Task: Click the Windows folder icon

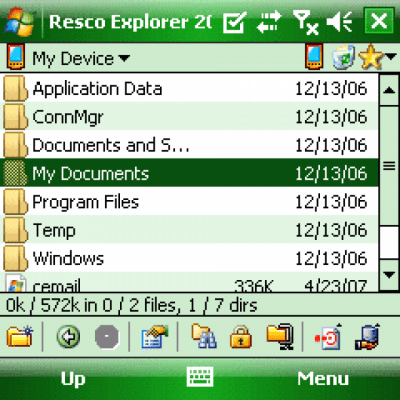Action: 15,258
